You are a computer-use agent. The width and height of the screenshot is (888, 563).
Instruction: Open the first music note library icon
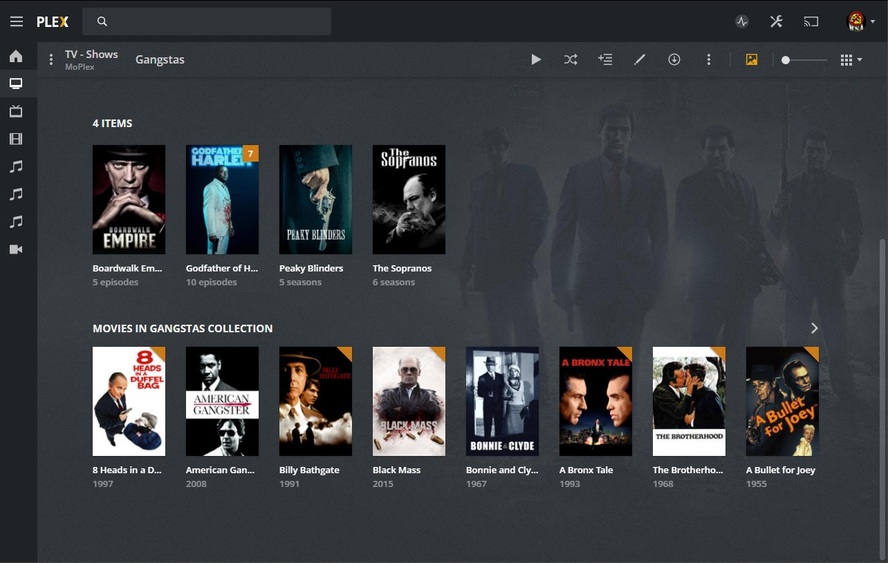(x=16, y=166)
